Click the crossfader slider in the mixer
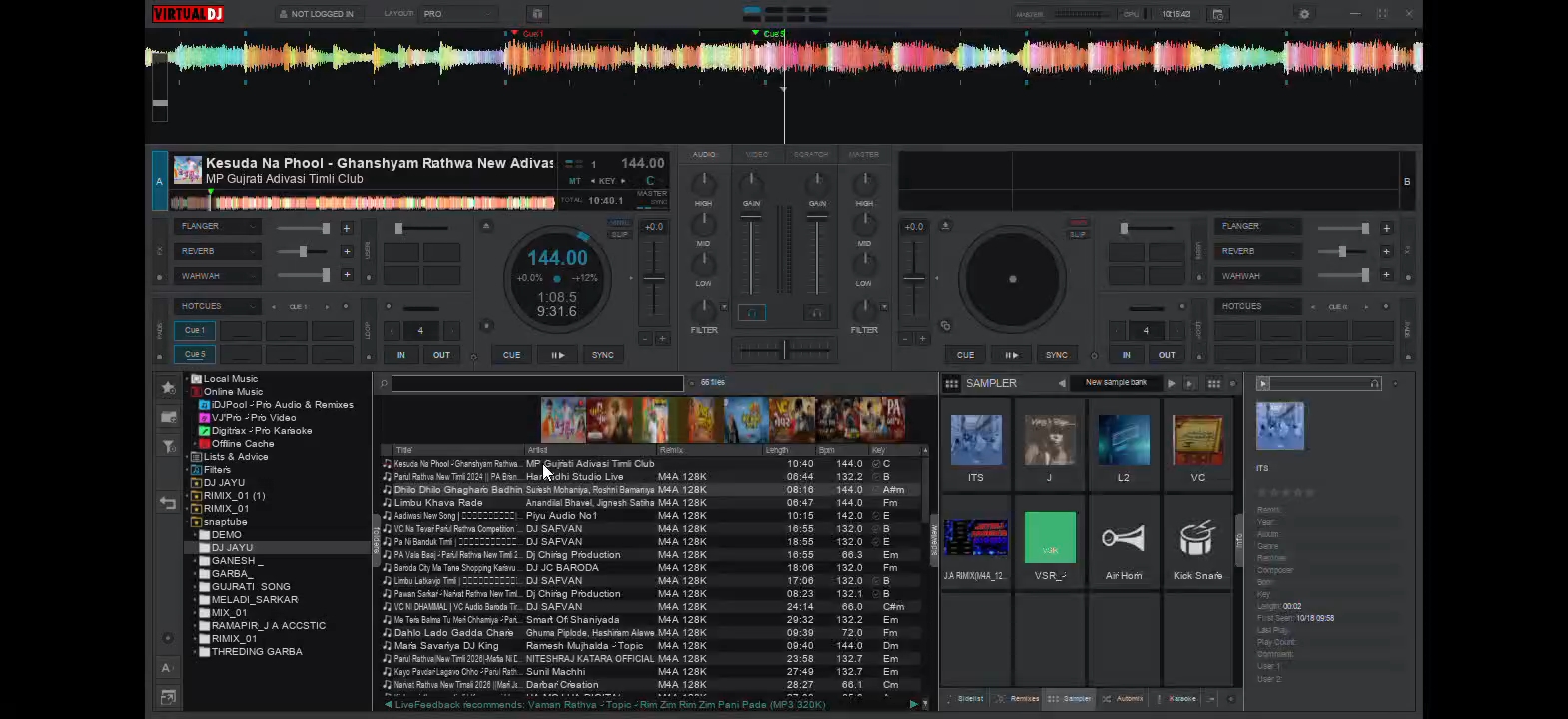The width and height of the screenshot is (1568, 719). click(784, 350)
